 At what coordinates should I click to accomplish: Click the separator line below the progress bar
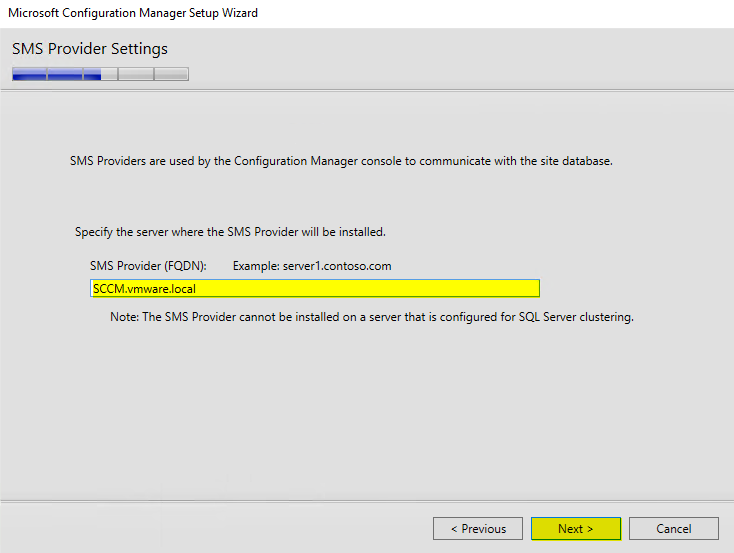click(x=367, y=91)
